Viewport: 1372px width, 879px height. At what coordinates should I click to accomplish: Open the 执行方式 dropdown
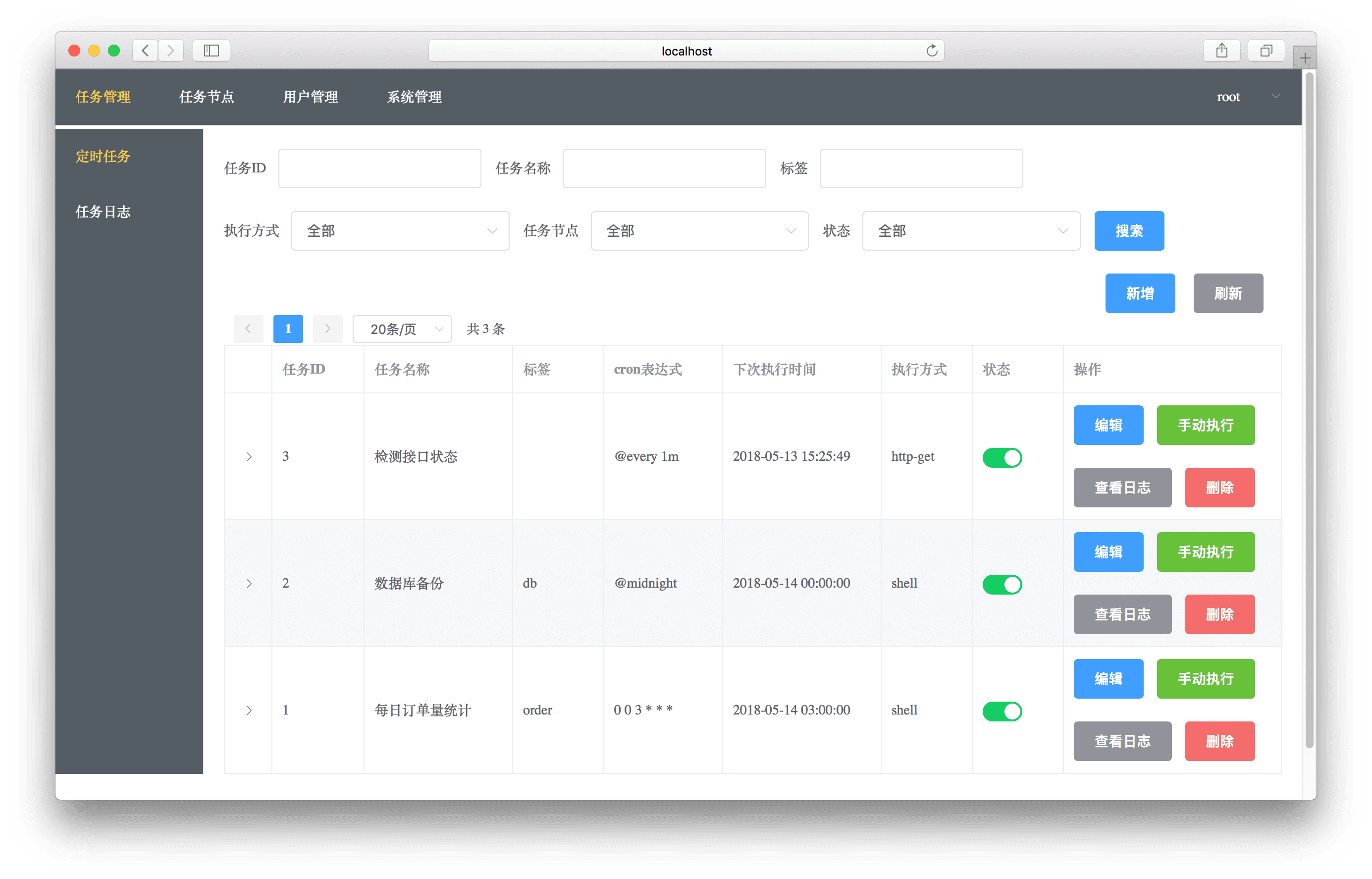coord(400,231)
